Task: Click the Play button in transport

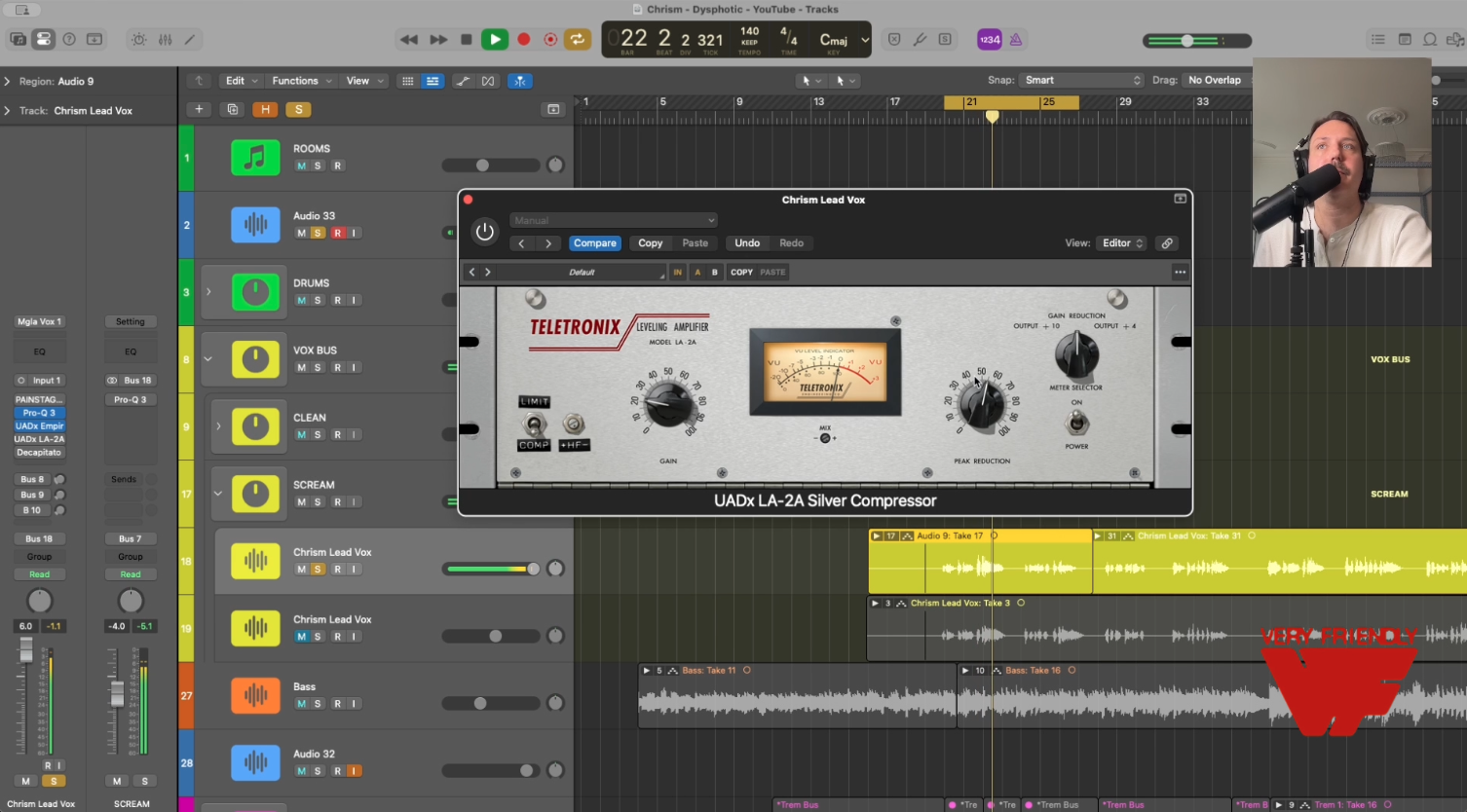Action: point(495,39)
